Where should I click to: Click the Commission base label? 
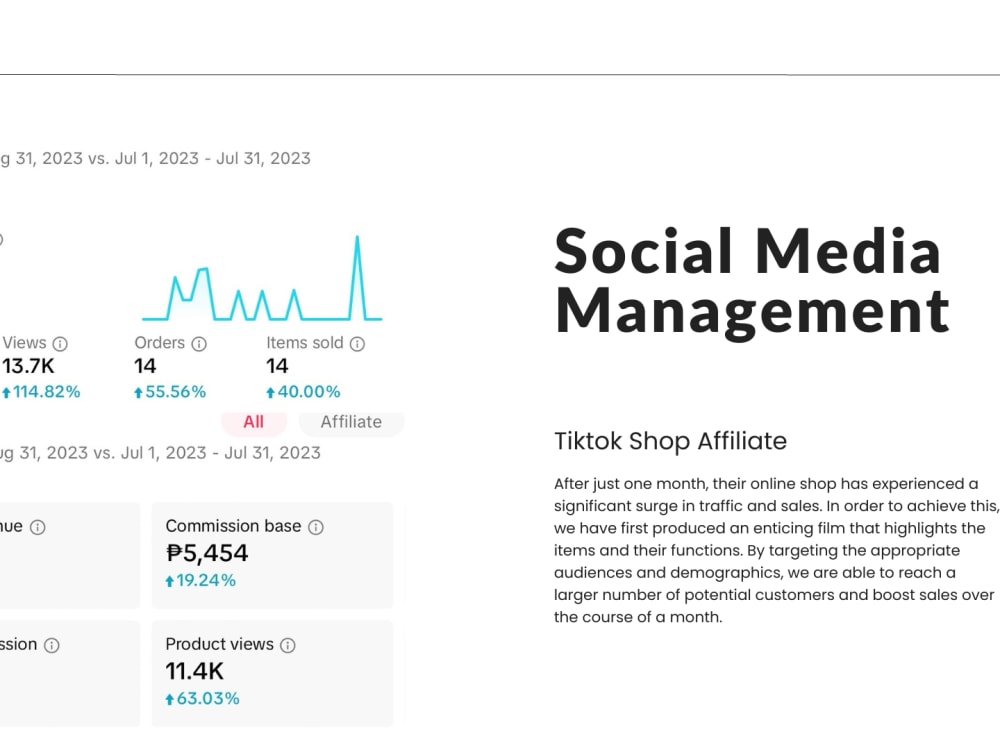coord(233,526)
